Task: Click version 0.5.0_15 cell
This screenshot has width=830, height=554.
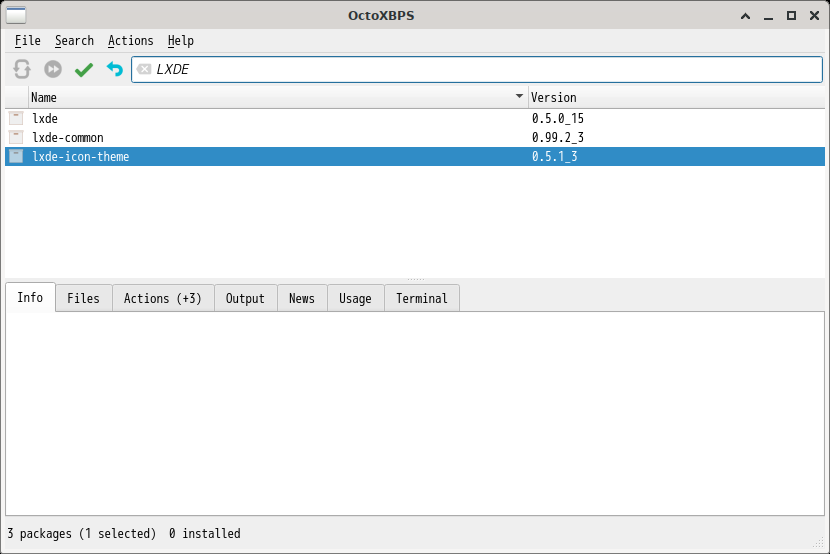Action: point(558,119)
